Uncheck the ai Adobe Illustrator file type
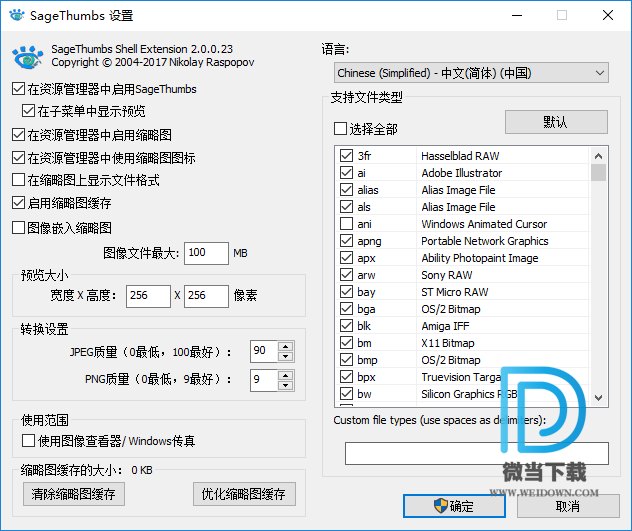Screen dimensions: 632x531 pos(346,173)
